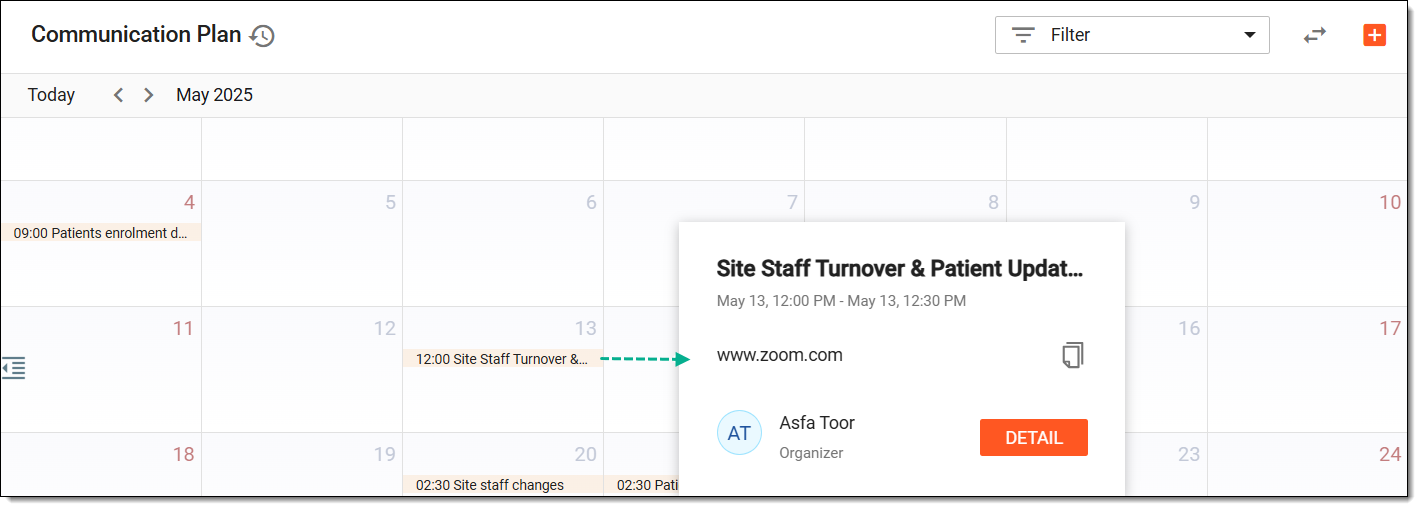Click the Site Staff Turnover & Patient Updat… popup title

coord(900,268)
